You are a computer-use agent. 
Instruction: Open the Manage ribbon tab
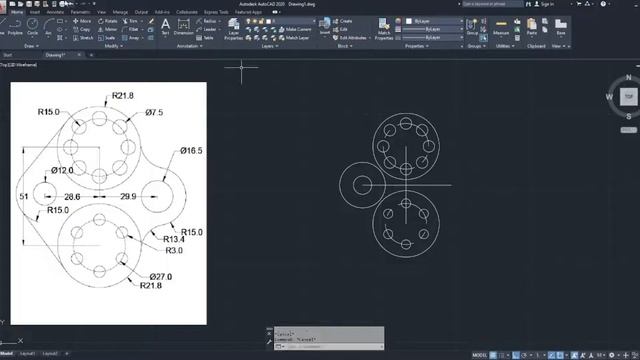click(x=120, y=12)
